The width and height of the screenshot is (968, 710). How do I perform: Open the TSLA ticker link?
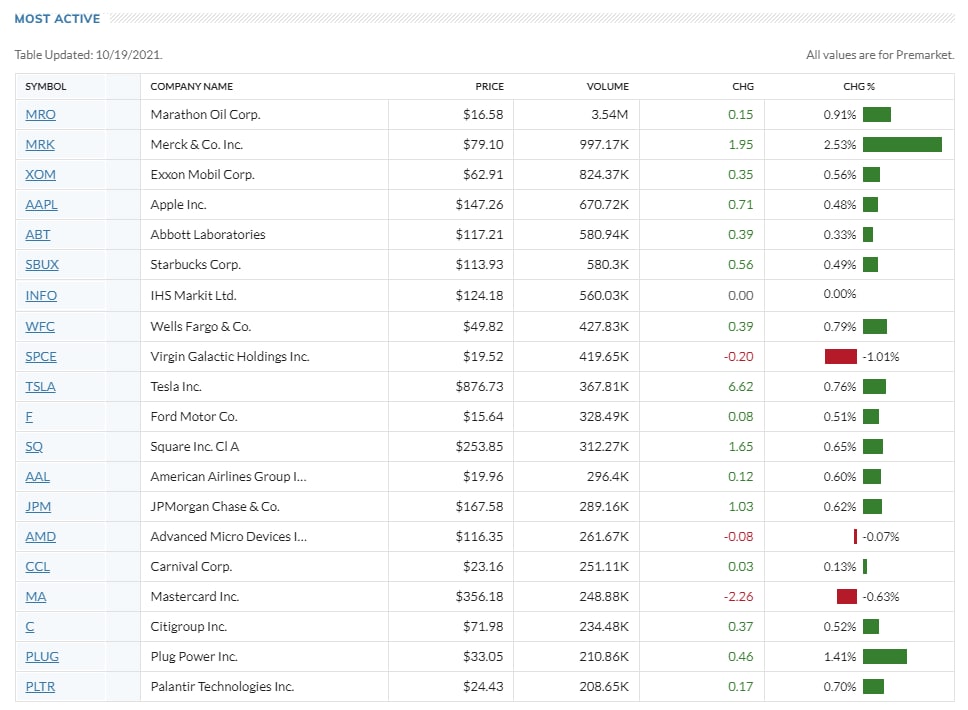tap(40, 386)
